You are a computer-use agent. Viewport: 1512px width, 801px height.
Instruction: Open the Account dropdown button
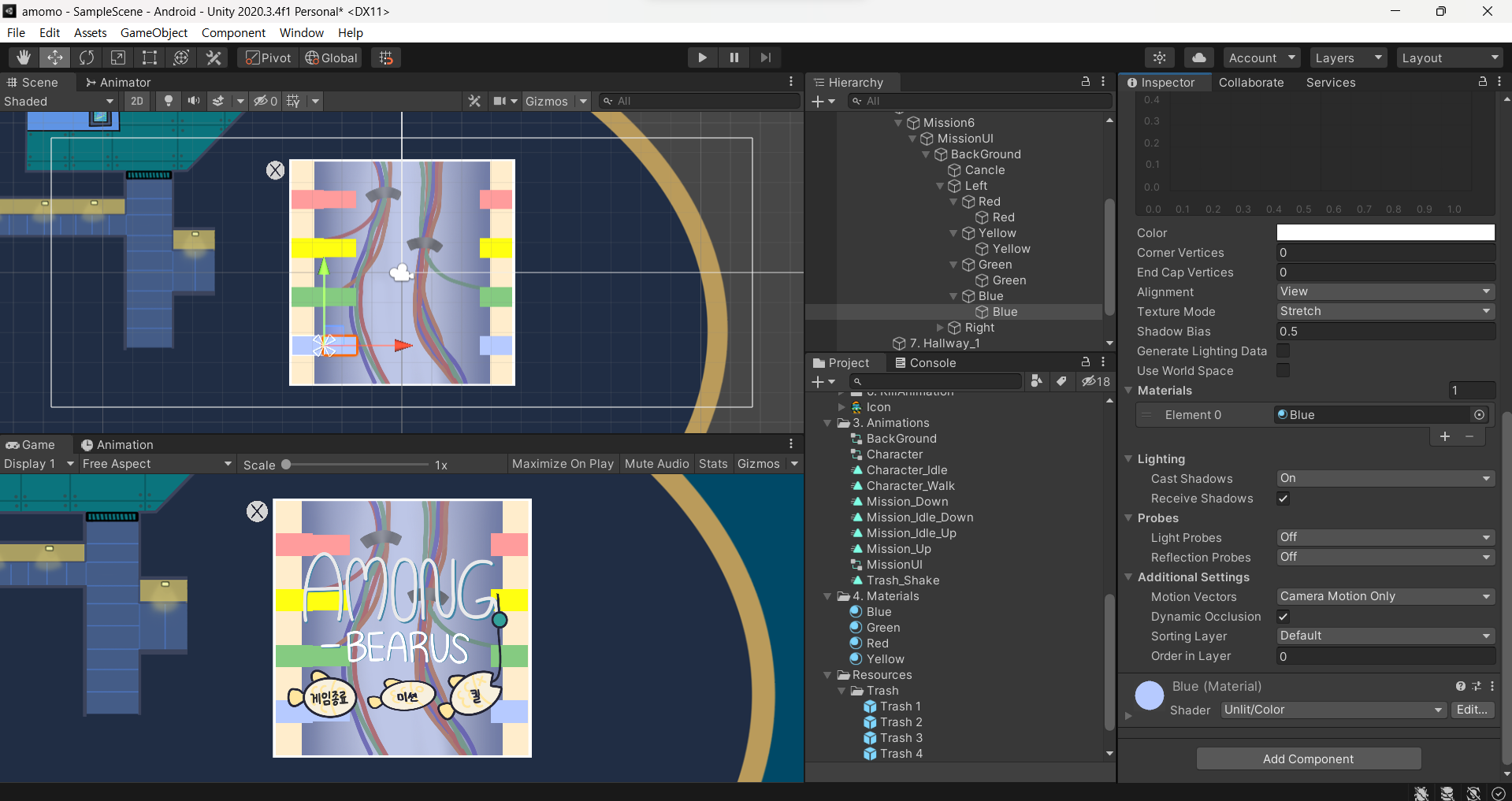click(1261, 57)
